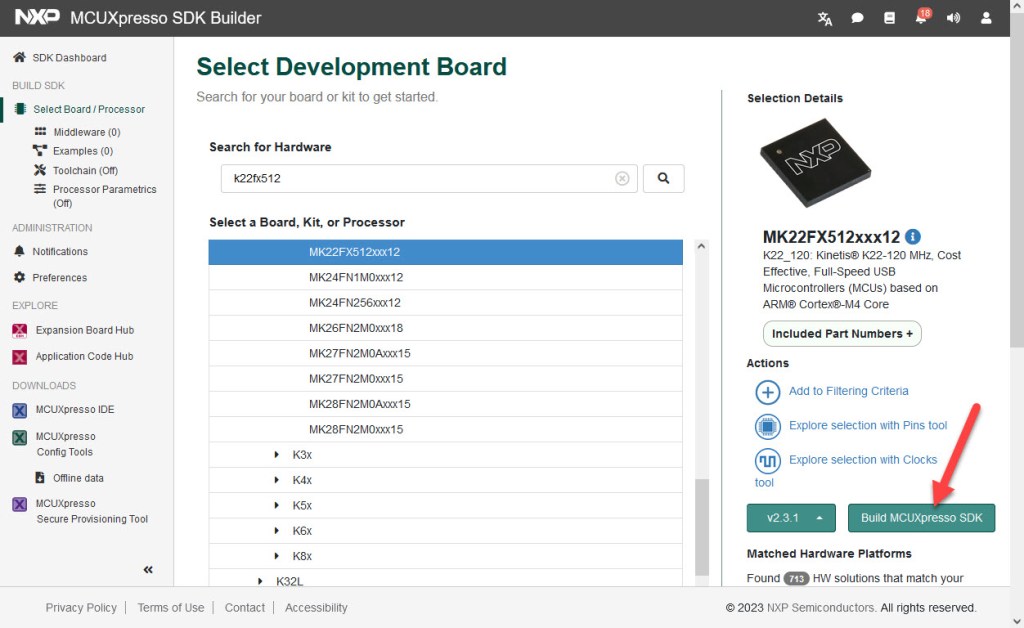This screenshot has width=1024, height=628.
Task: Click the info icon beside MK22FX512xxx12
Action: pos(912,237)
